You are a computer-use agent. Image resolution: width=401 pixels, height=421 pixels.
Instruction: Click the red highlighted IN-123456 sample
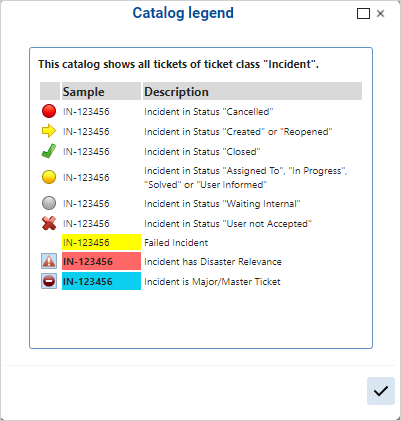[101, 261]
